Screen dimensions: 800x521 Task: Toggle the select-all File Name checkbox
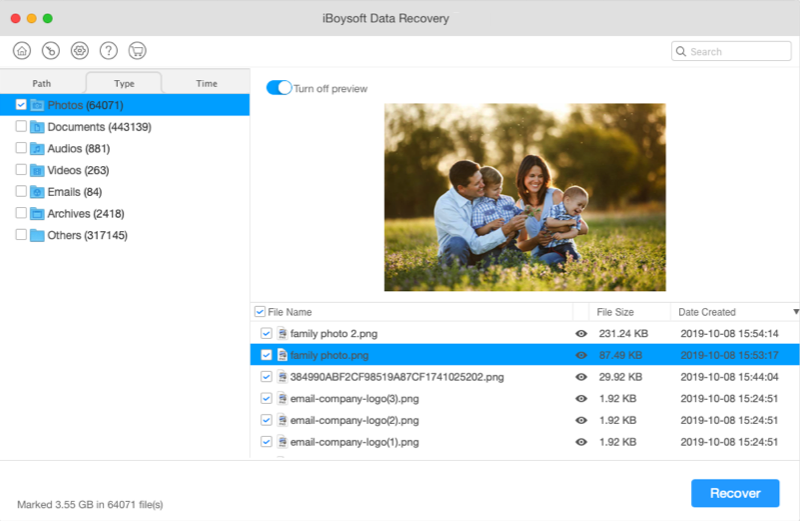260,312
